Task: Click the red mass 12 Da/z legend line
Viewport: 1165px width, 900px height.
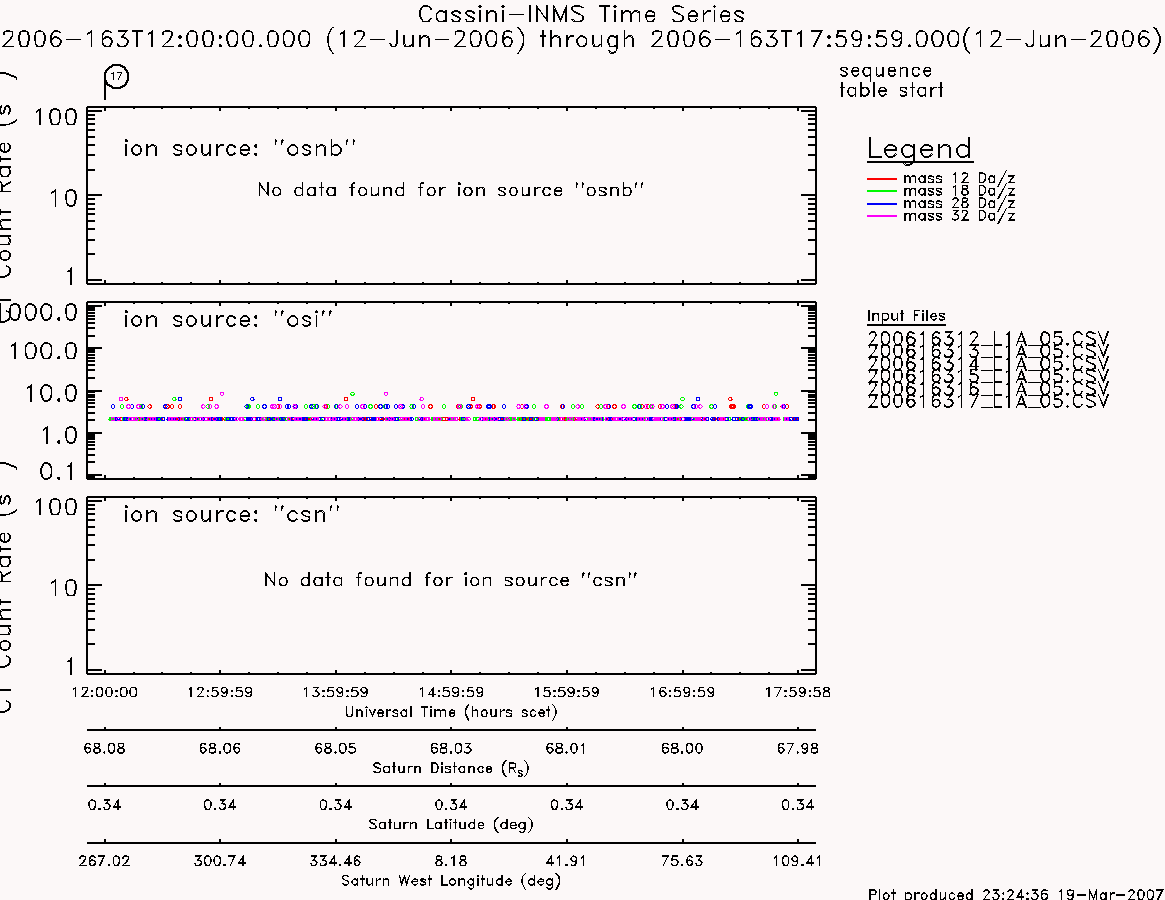Action: pyautogui.click(x=882, y=179)
